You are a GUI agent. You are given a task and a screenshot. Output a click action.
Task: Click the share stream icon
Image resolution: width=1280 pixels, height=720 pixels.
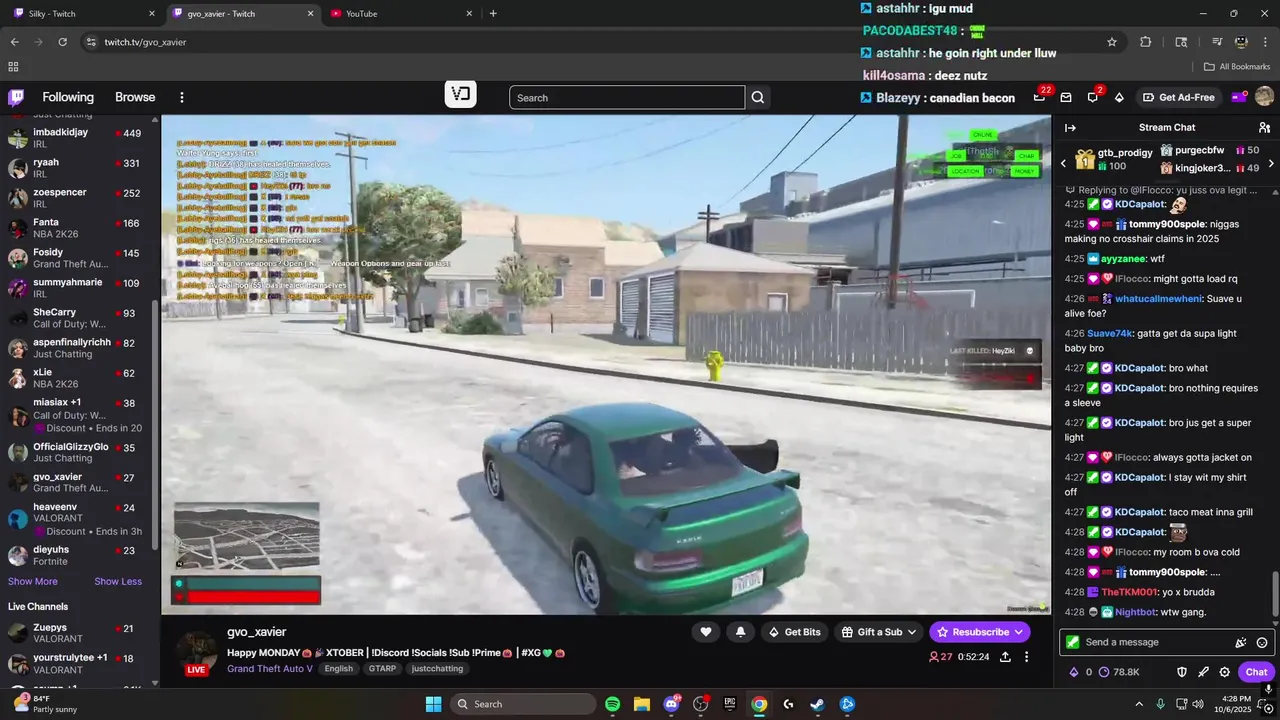[x=1004, y=657]
